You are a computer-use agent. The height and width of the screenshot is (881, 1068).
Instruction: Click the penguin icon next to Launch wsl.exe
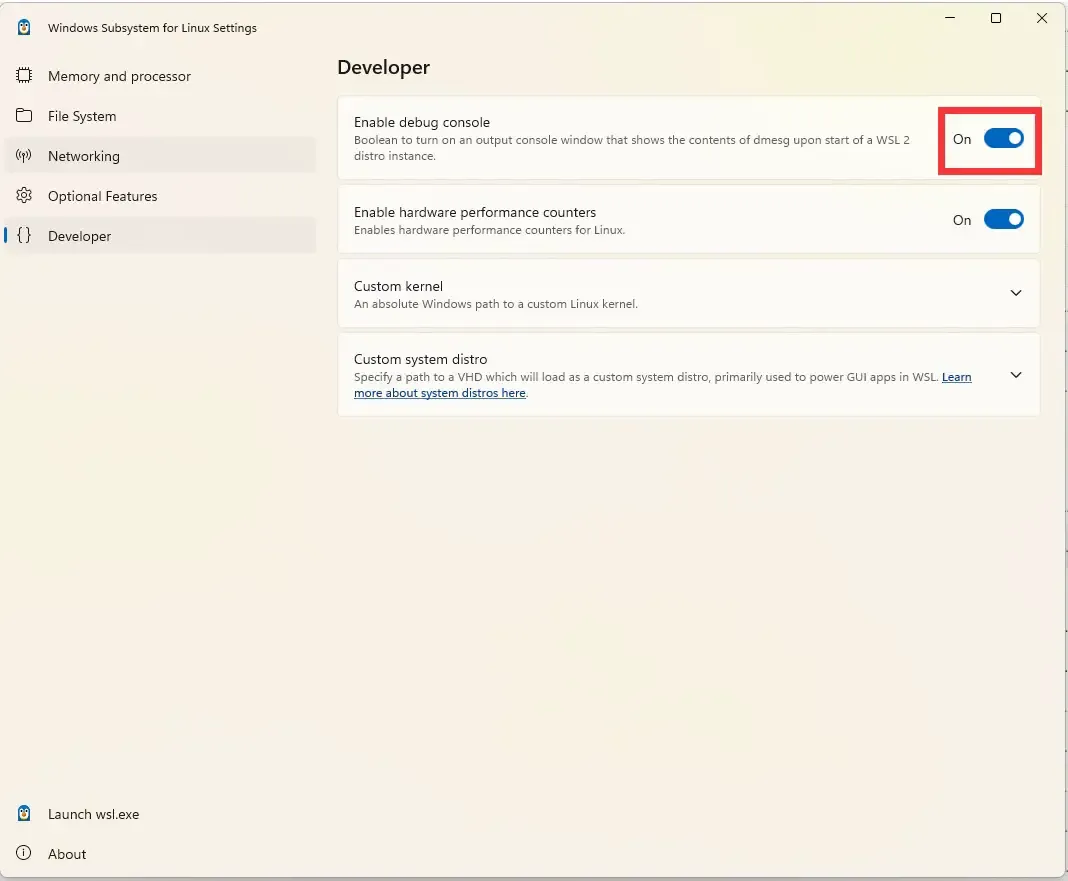pos(23,814)
